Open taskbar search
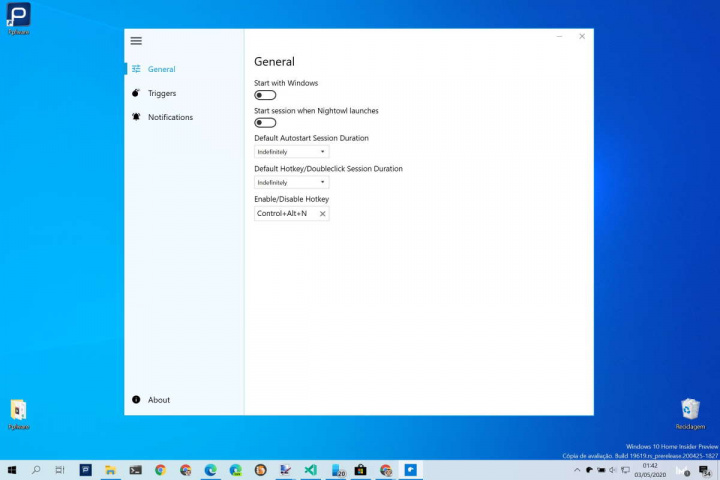The image size is (720, 480). [36, 470]
